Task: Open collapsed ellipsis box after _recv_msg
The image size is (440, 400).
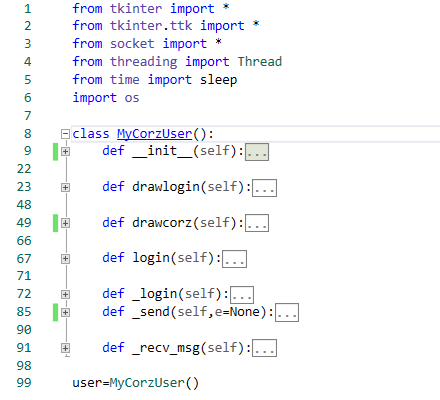Action: (264, 348)
